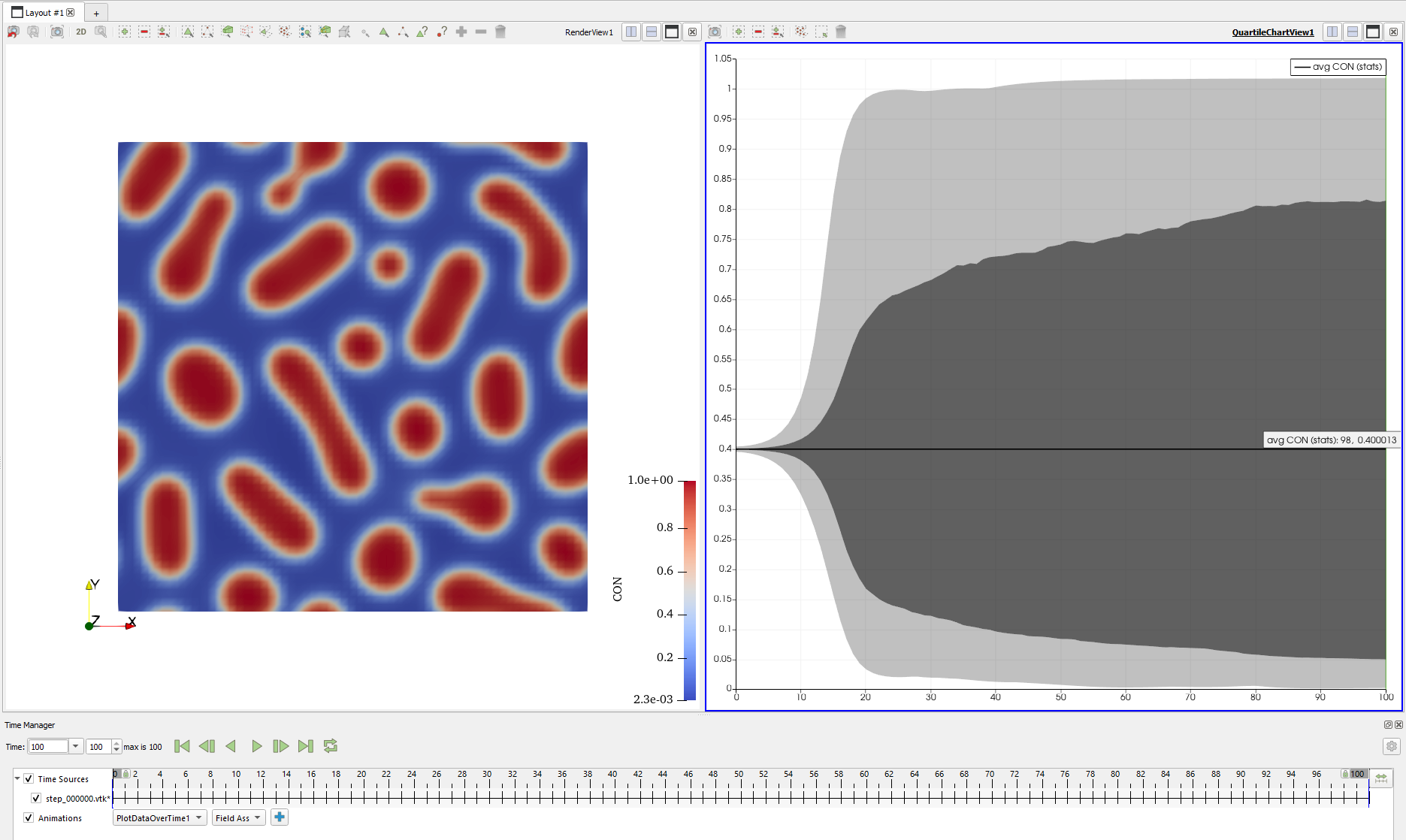Select points on surface tool

click(x=207, y=32)
